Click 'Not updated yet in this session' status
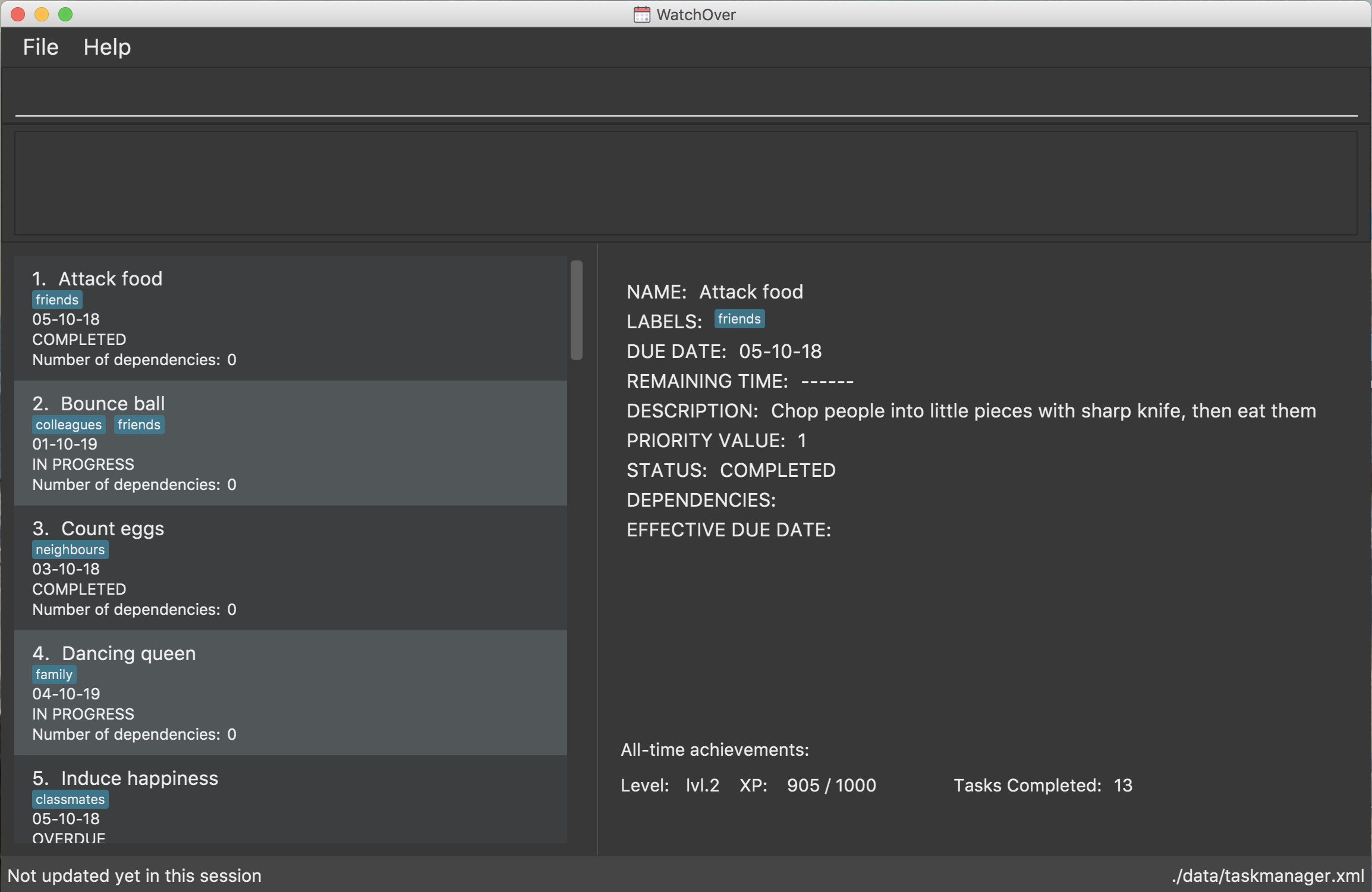This screenshot has width=1372, height=892. [x=134, y=876]
